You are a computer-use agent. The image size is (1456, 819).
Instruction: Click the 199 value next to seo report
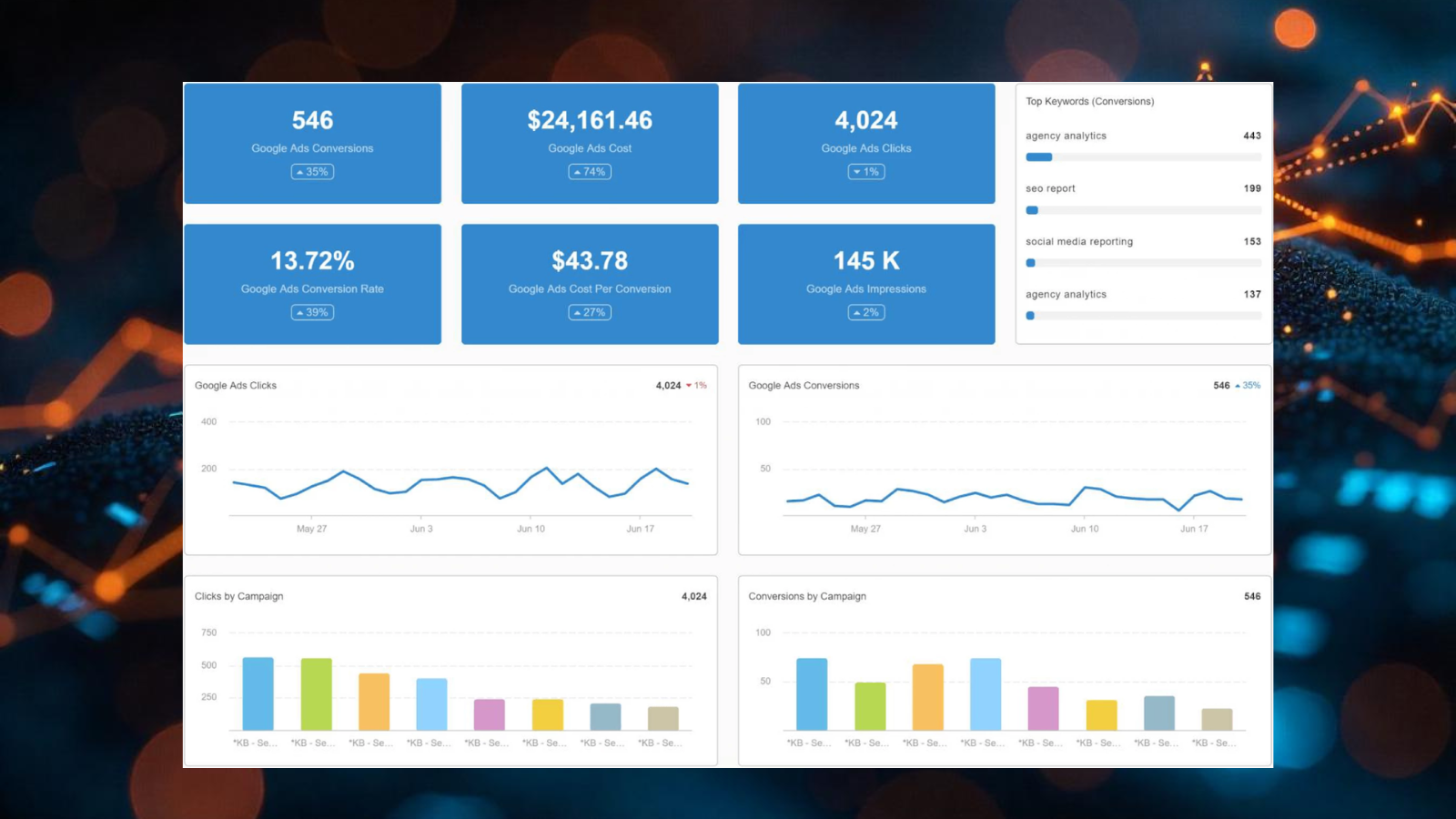point(1252,188)
